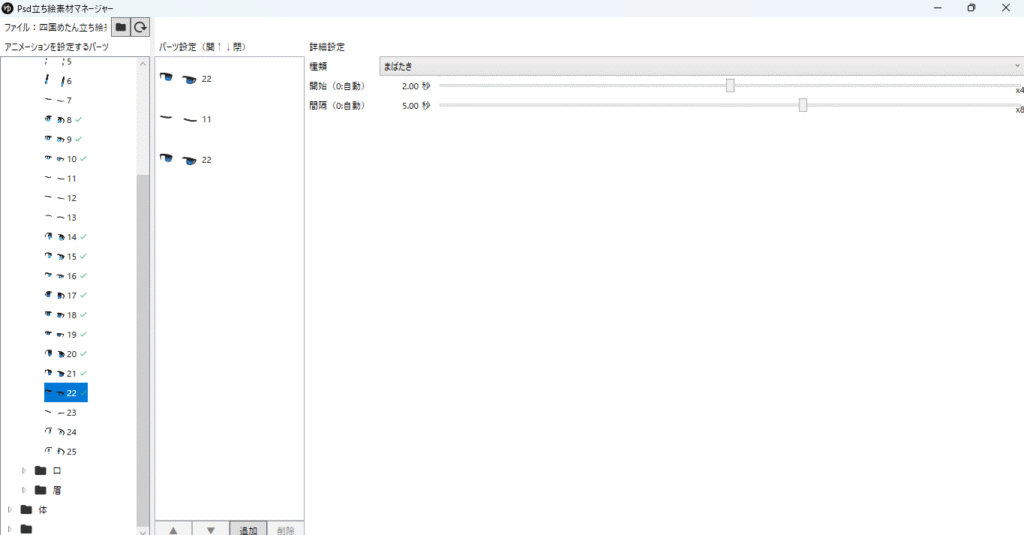Image resolution: width=1024 pixels, height=535 pixels.
Task: Open the 種類 dropdown showing まばたき
Action: click(700, 66)
